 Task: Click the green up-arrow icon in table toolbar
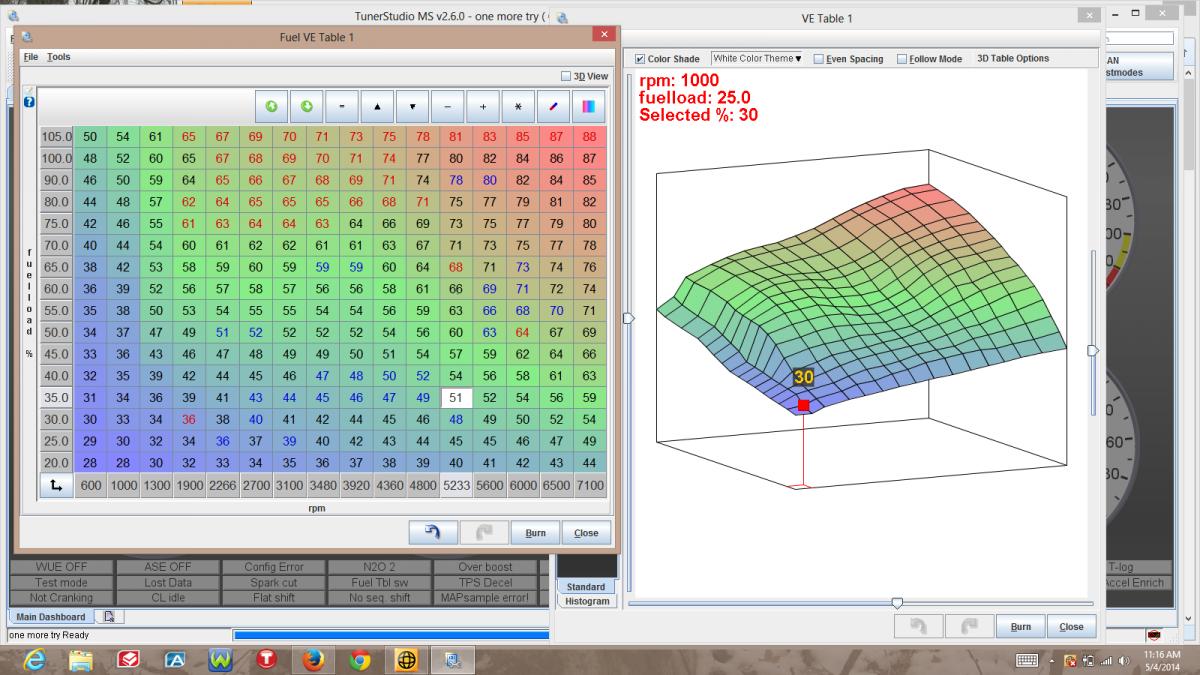271,106
